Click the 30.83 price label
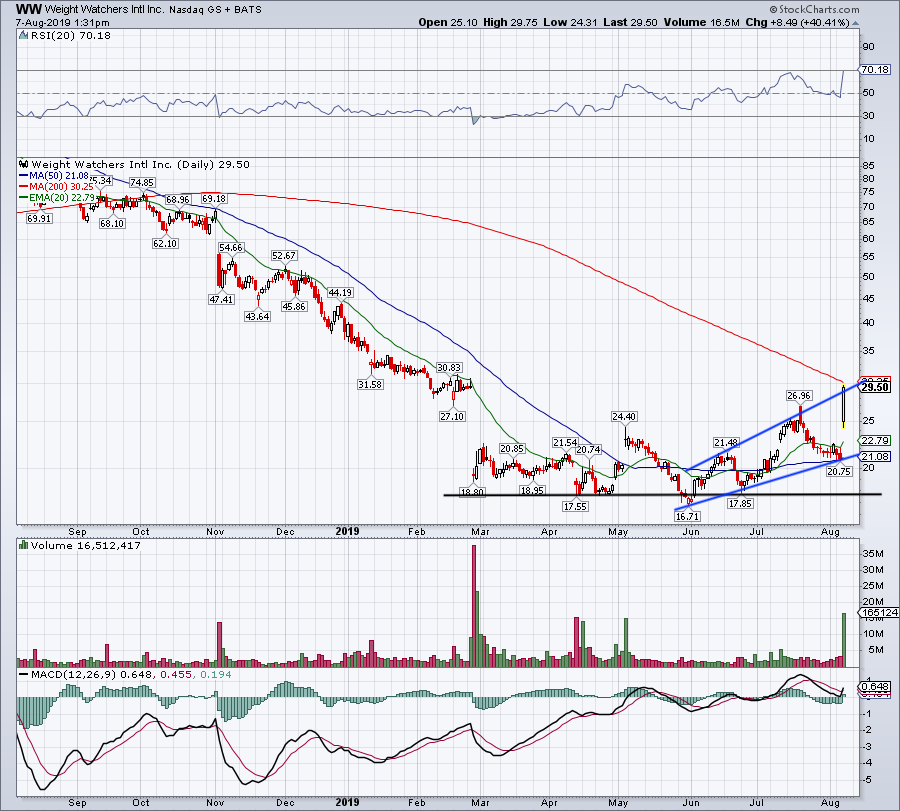 point(449,367)
